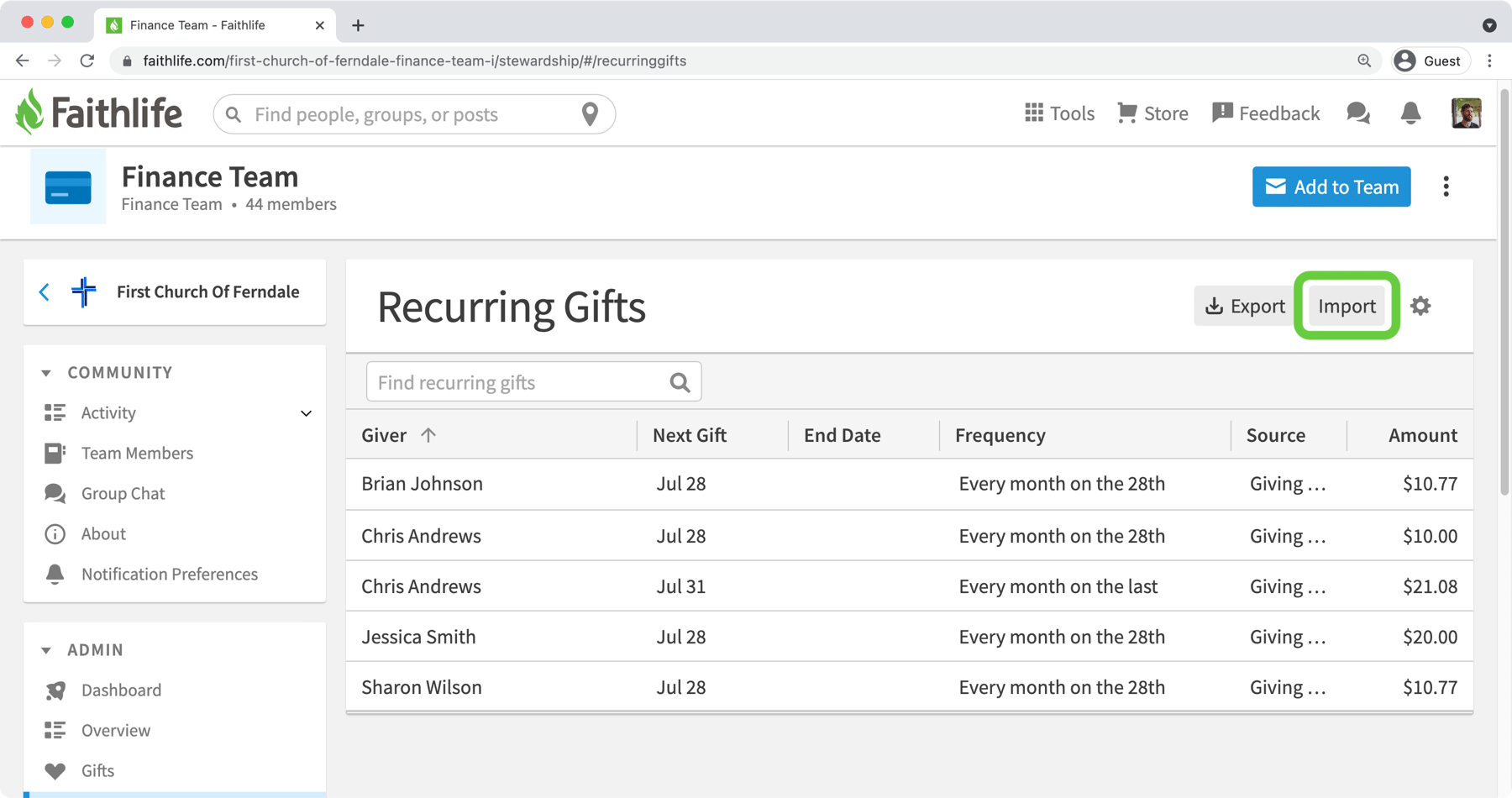Collapse the COMMUNITY section

[46, 372]
